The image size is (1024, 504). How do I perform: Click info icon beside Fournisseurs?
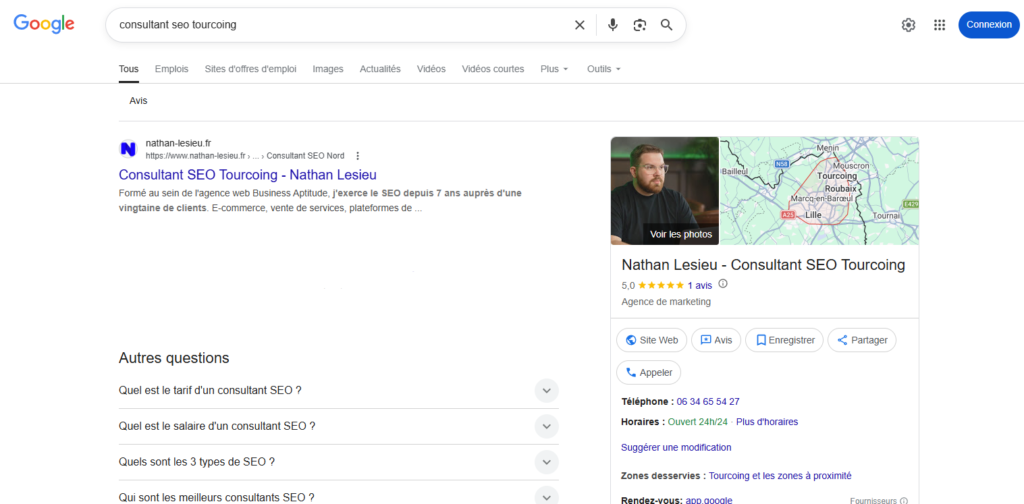904,501
